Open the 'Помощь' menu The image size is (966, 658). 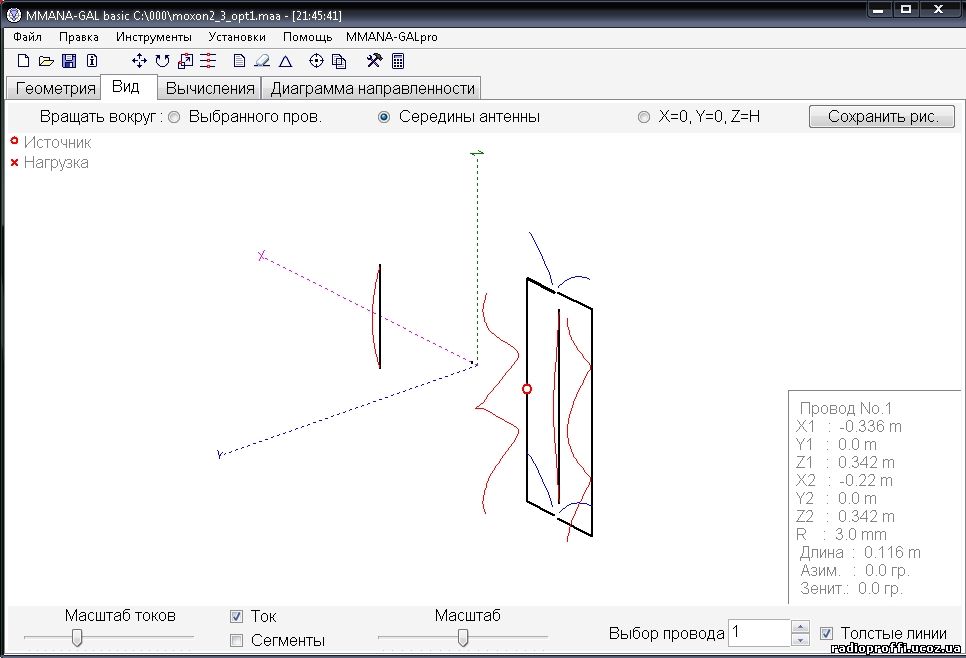click(x=307, y=37)
